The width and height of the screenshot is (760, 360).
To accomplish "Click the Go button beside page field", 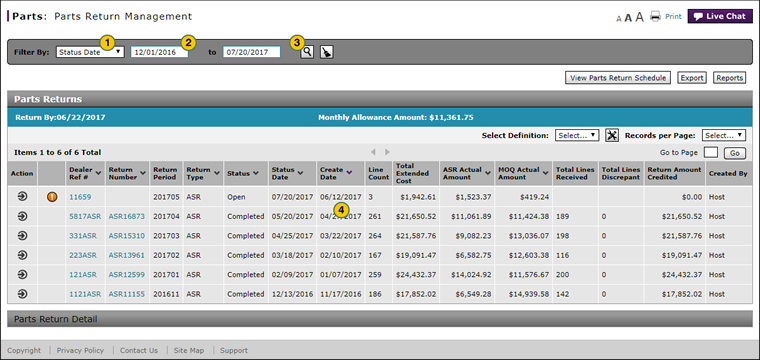I will (x=735, y=153).
